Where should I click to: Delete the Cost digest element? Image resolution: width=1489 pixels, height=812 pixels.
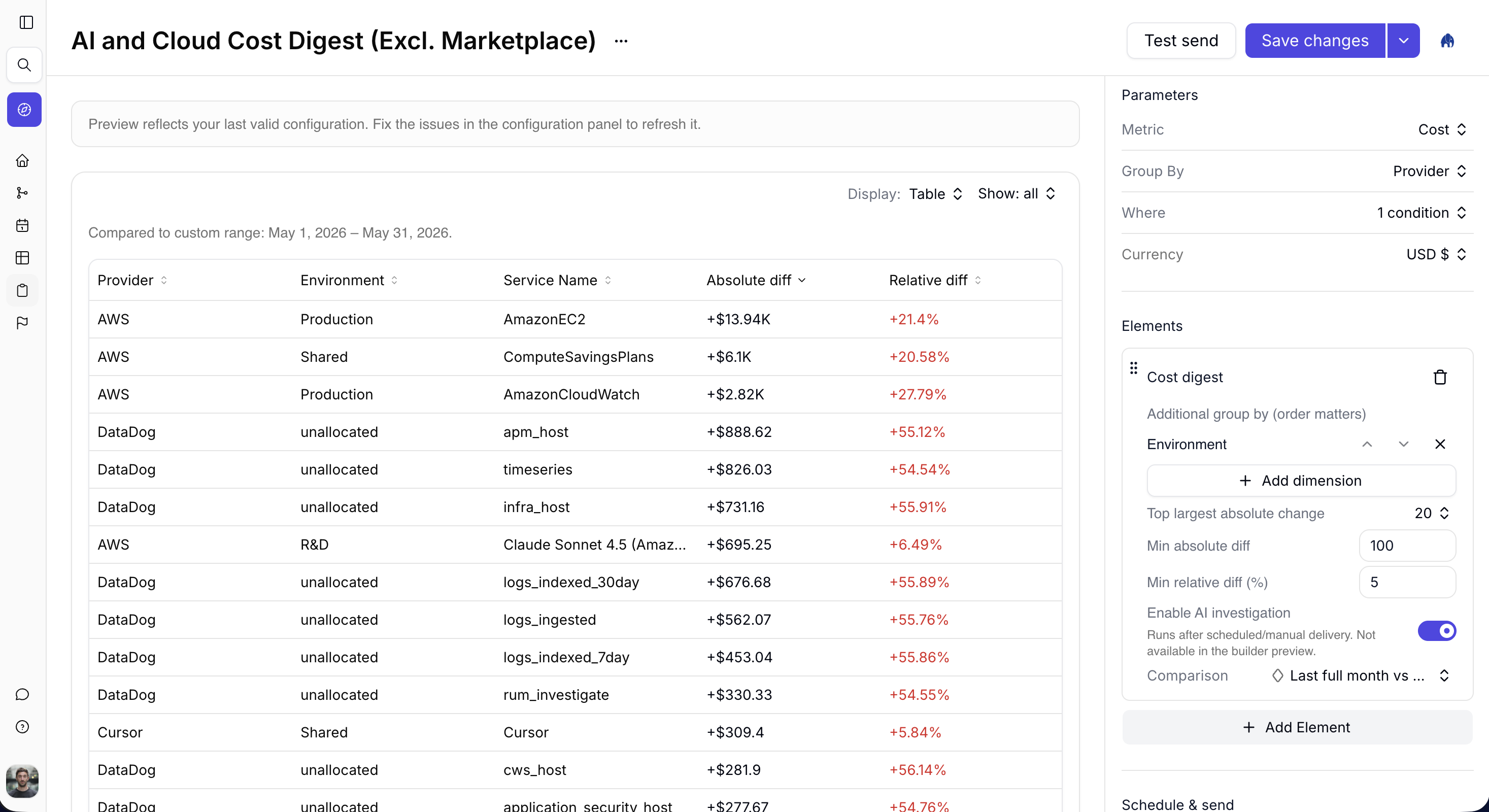tap(1440, 377)
